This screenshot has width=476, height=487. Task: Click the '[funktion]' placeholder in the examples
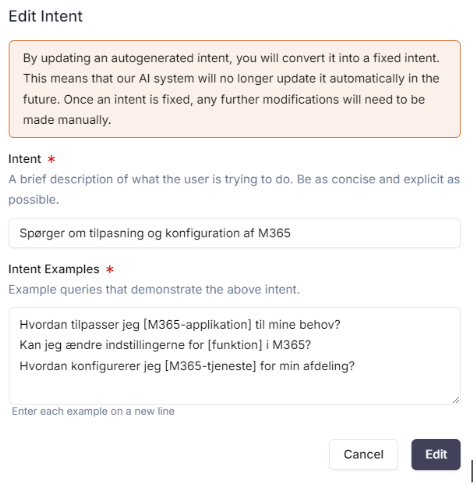pos(235,345)
